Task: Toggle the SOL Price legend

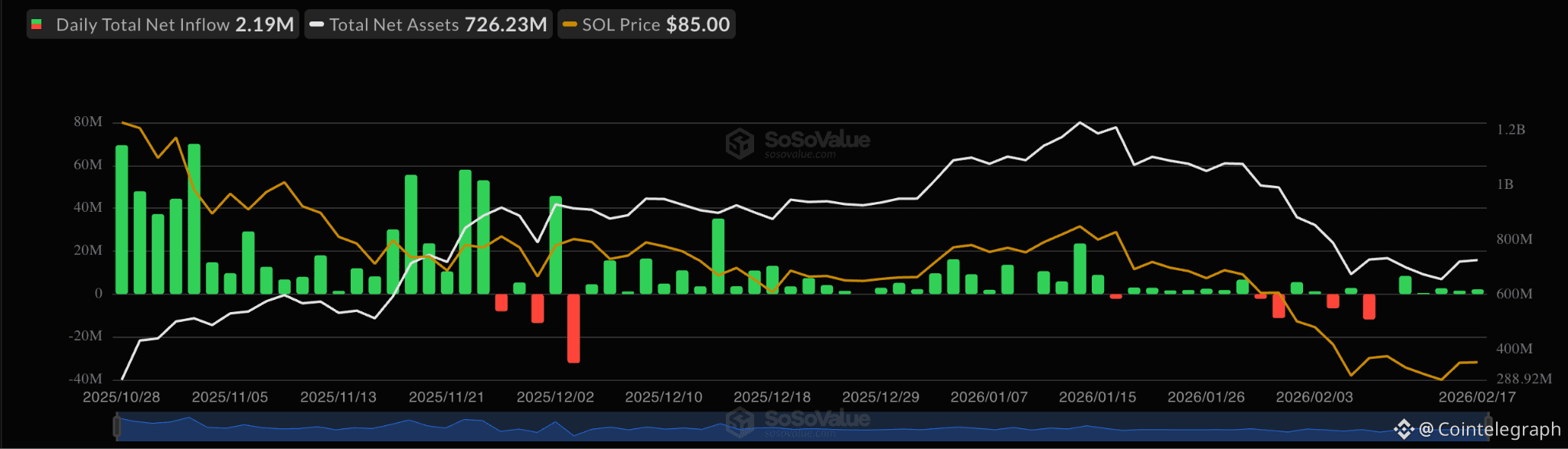Action: (x=646, y=24)
